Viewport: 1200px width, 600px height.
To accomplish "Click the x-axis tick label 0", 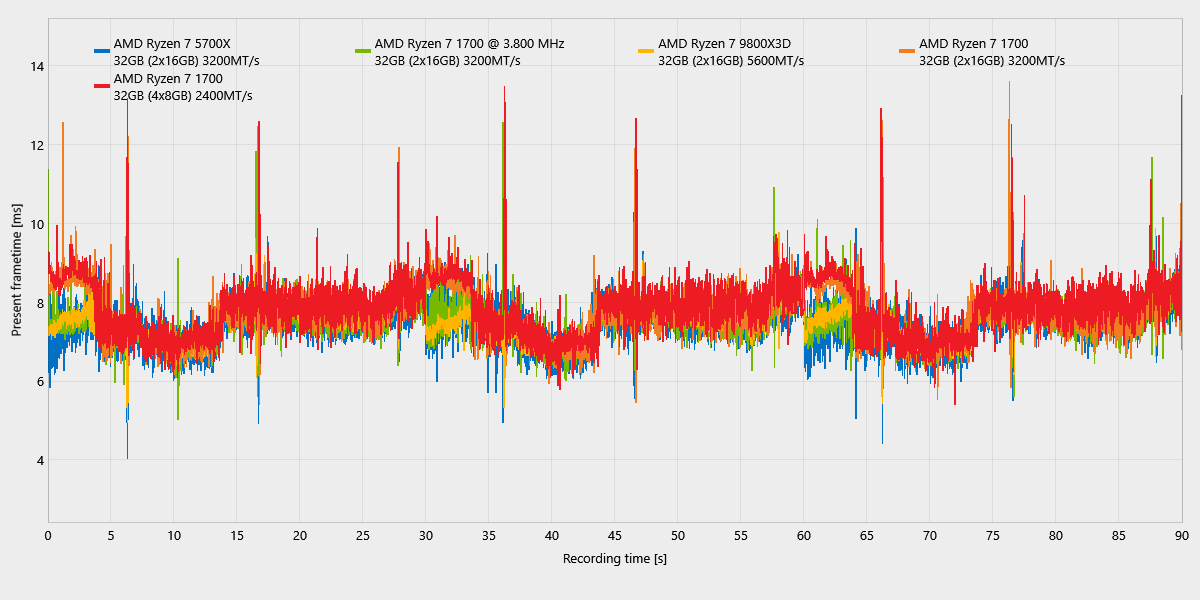I will point(48,535).
